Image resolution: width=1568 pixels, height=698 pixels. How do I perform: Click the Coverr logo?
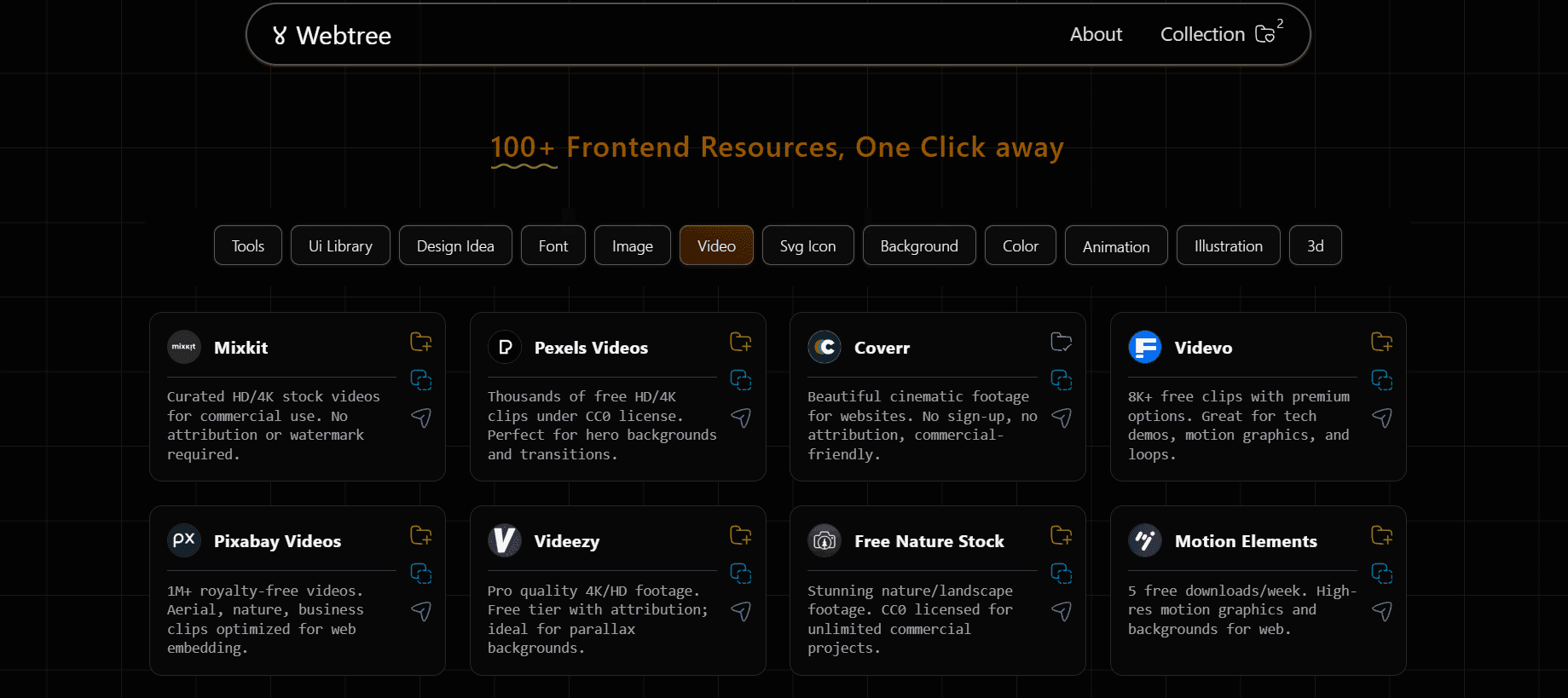coord(825,347)
